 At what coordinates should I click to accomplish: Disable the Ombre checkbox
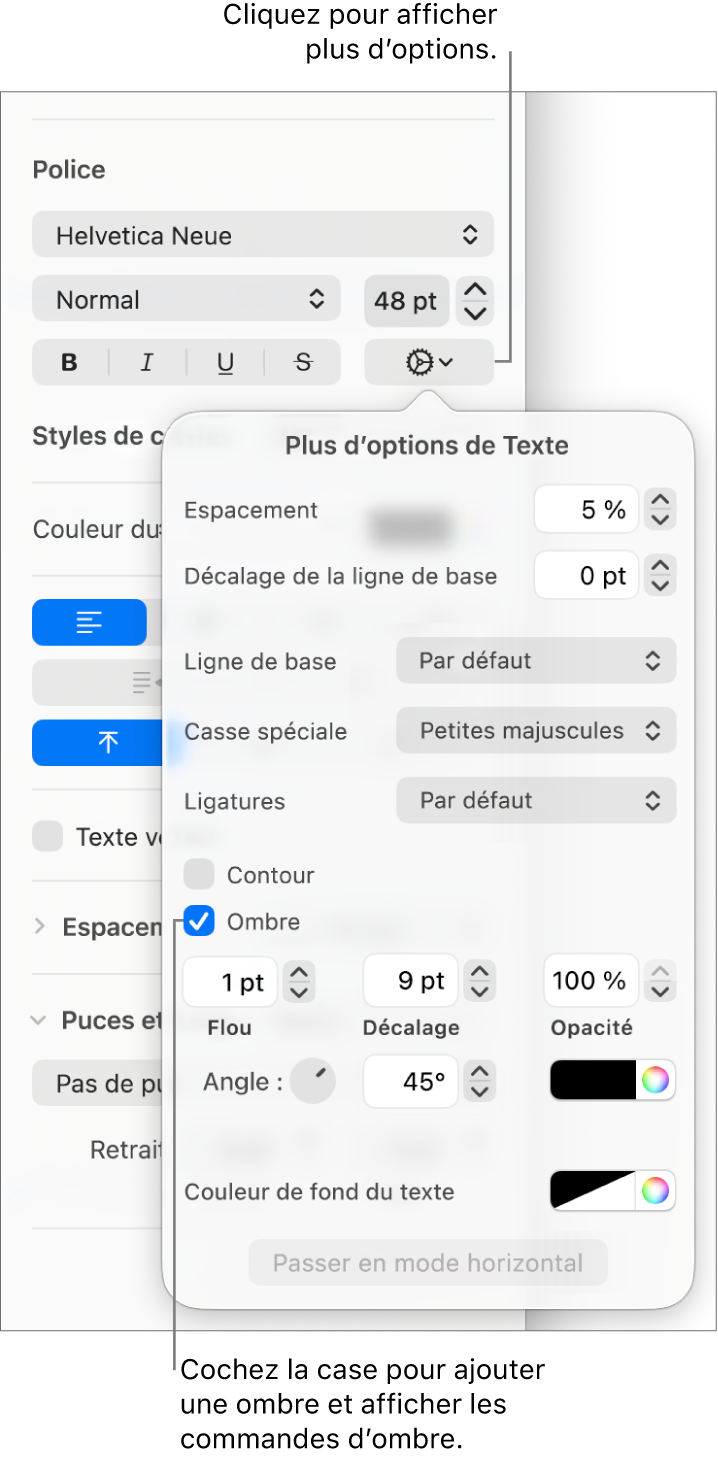tap(199, 921)
